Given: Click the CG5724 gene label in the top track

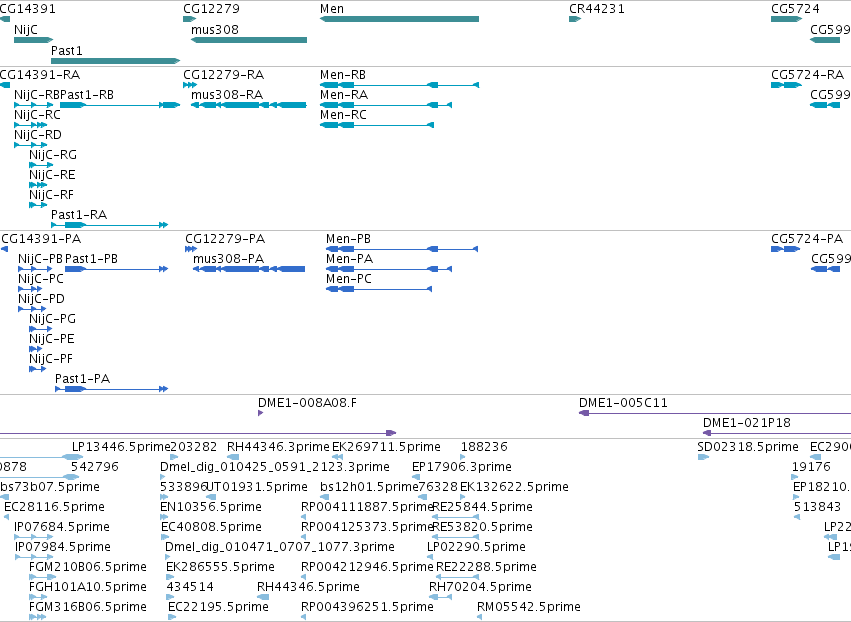Looking at the screenshot, I should 795,9.
